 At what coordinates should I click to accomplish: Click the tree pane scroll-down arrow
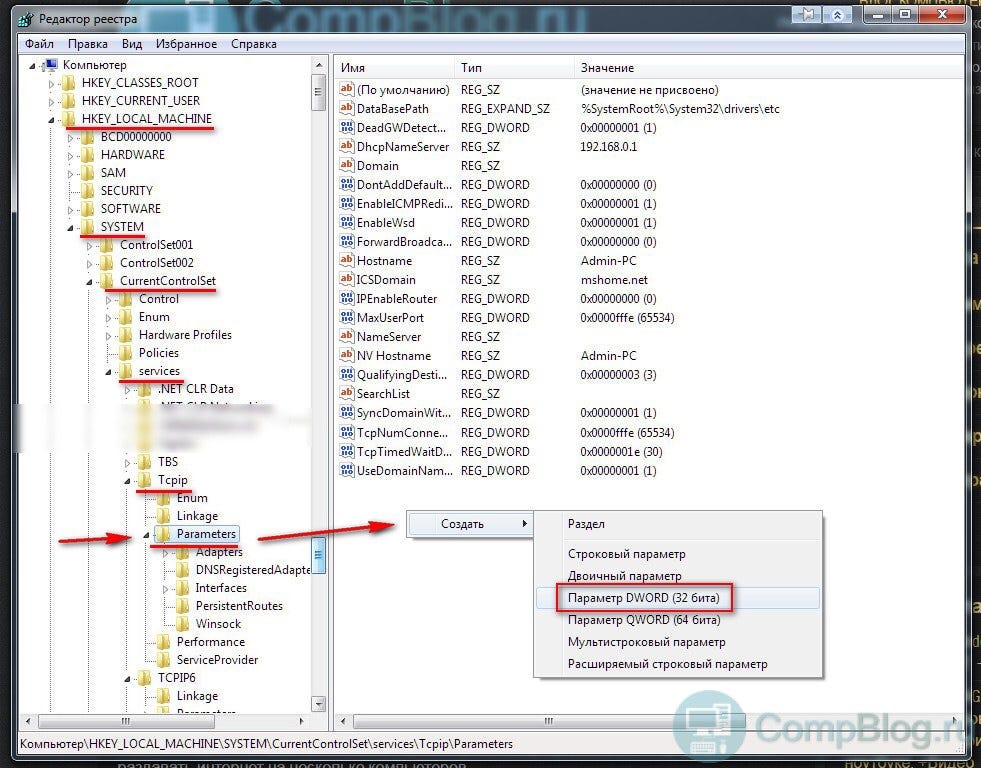pos(318,704)
